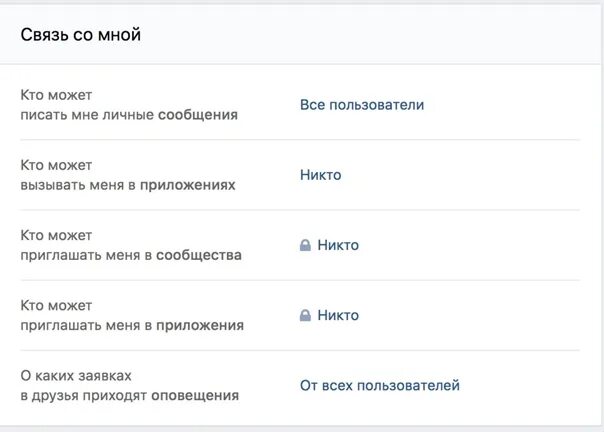Click the 'Связь со мной' section header

(81, 35)
